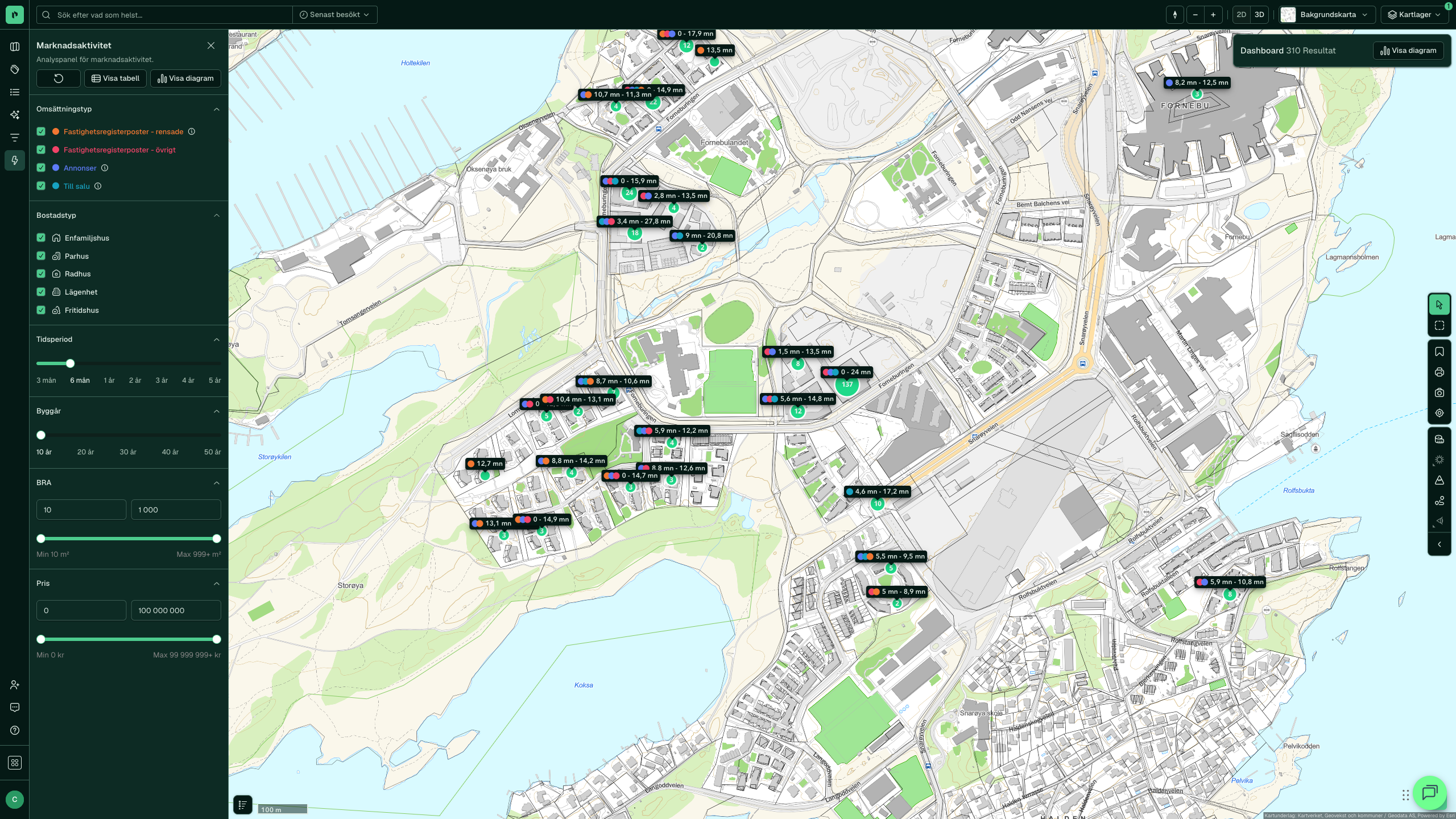Open the map legend list icon
Viewport: 1456px width, 819px height.
243,805
